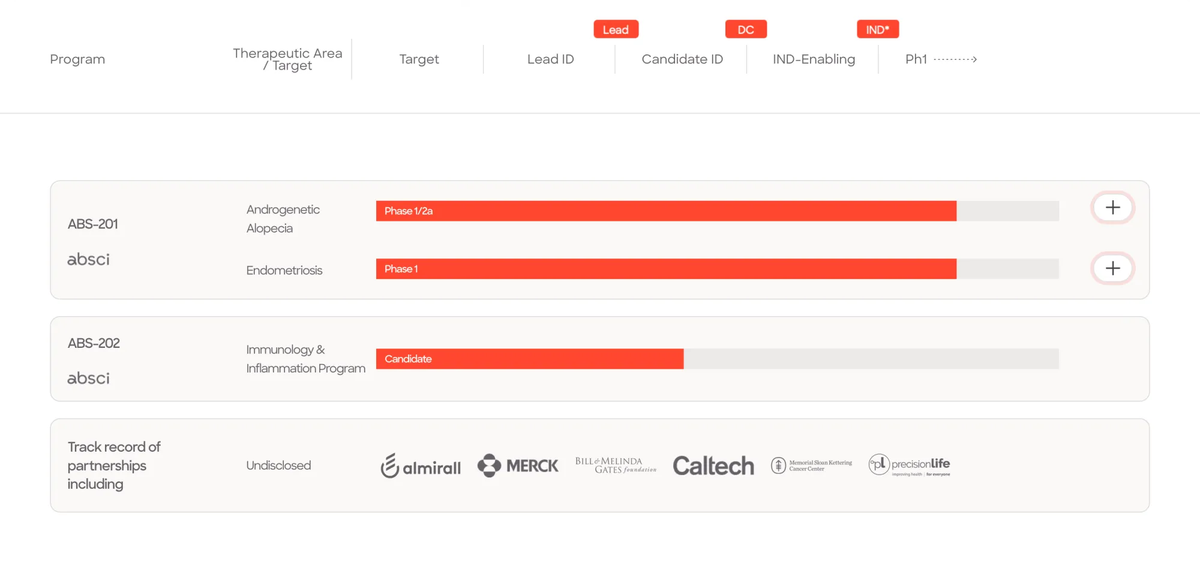Expand the Androgenetic Alopecia row plus button
The width and height of the screenshot is (1200, 577).
(x=1112, y=208)
